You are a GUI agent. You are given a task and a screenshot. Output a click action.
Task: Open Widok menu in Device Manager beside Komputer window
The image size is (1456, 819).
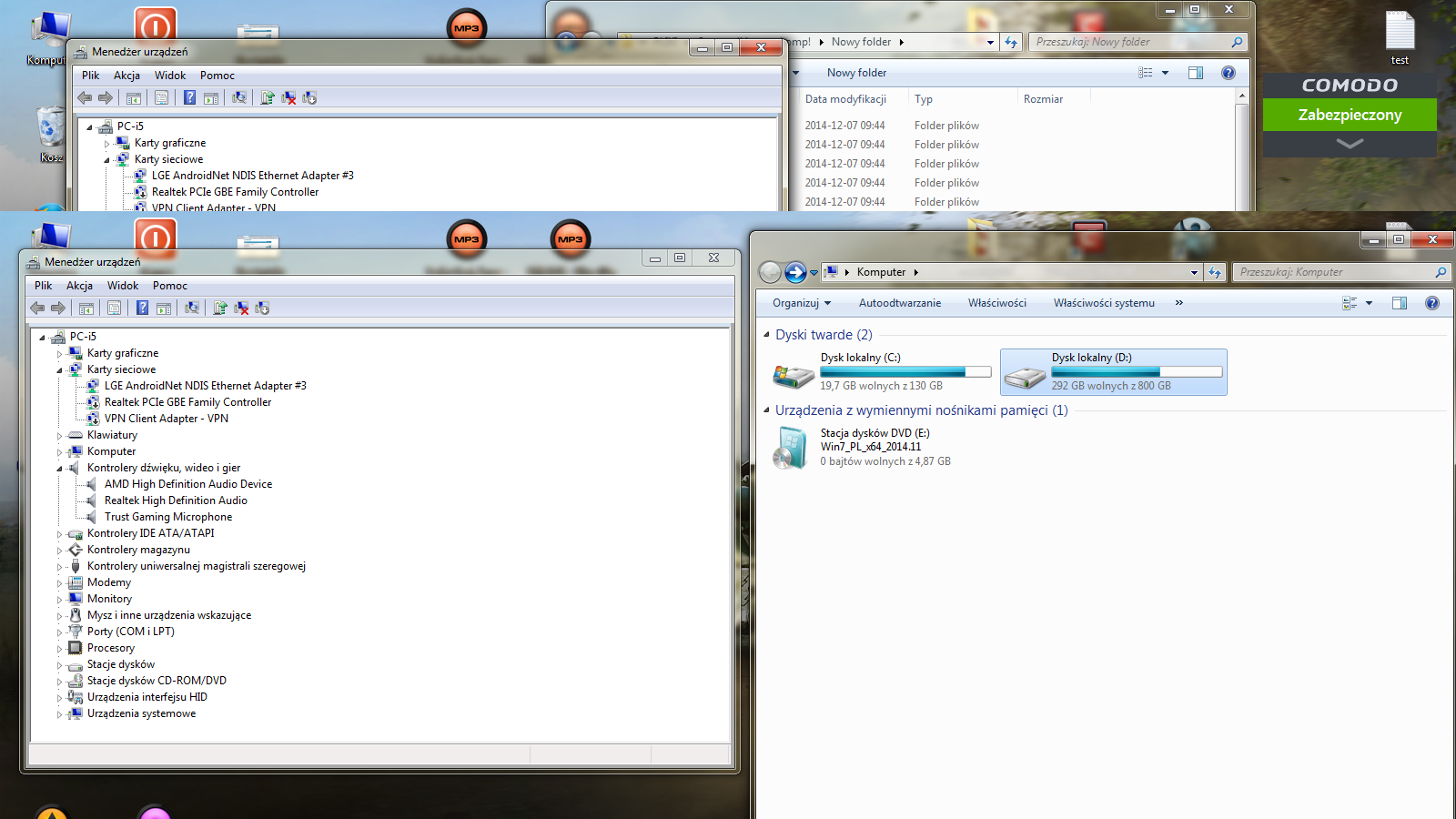point(123,286)
